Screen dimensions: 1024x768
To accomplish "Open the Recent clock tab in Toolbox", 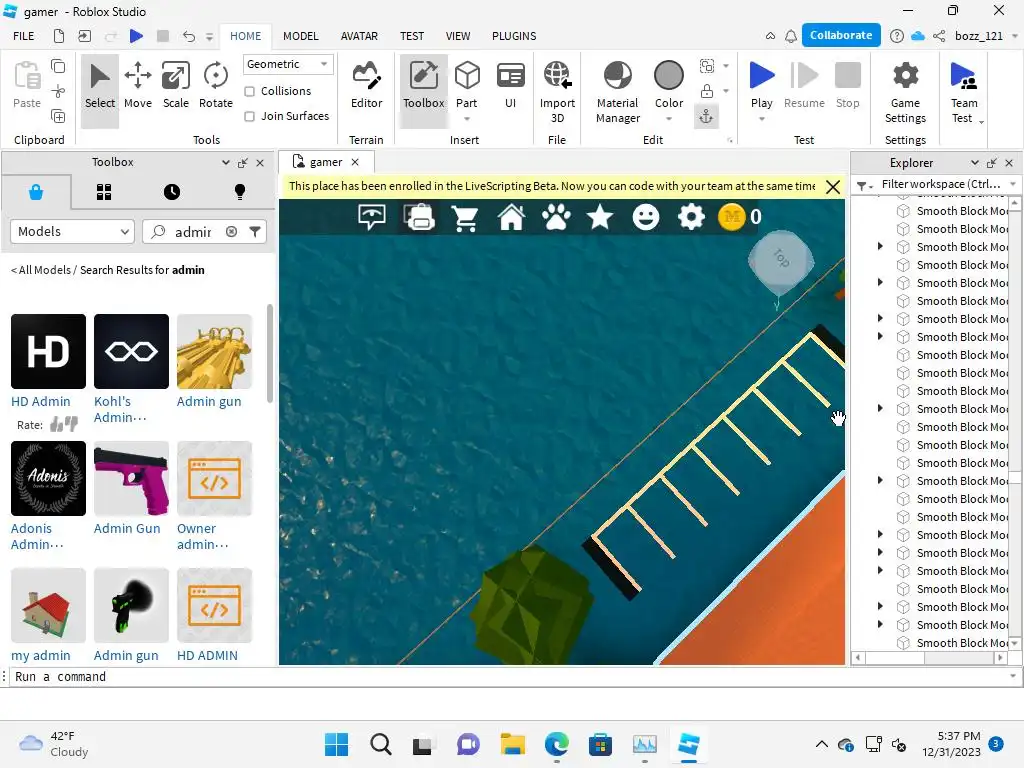I will pos(172,192).
